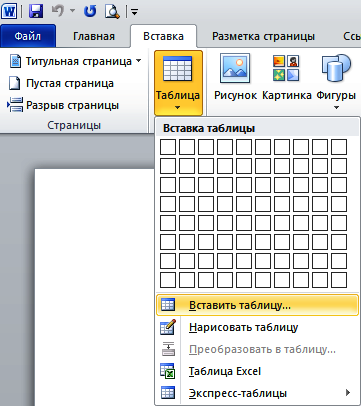This screenshot has height=406, width=361.
Task: Select the Вставка tab
Action: 163,36
